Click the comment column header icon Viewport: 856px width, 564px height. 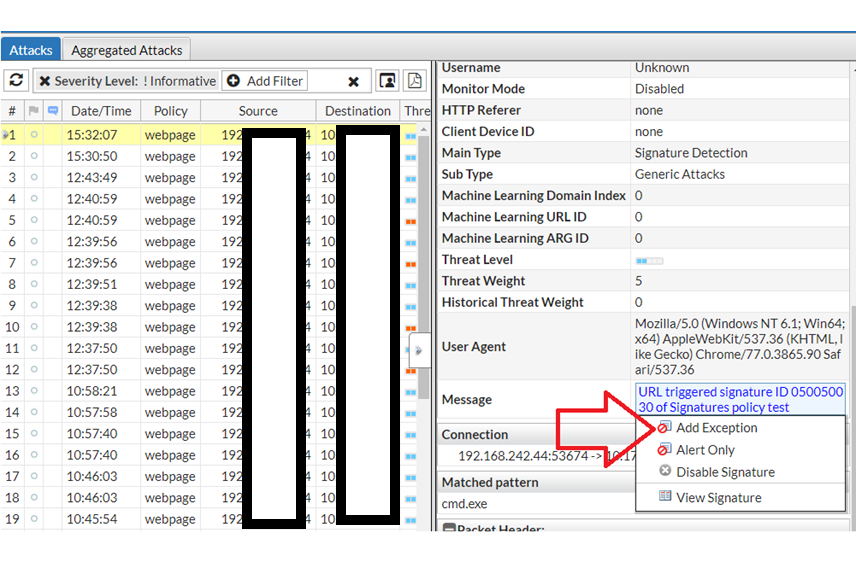tap(53, 111)
